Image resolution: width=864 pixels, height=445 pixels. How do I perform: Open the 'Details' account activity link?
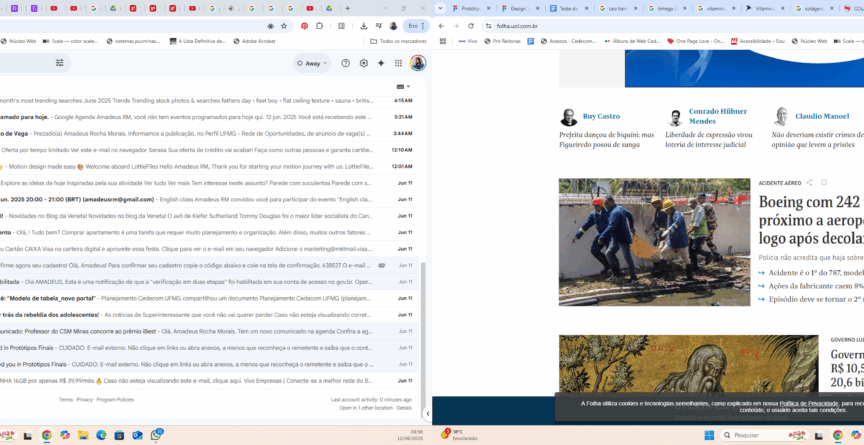pos(404,408)
